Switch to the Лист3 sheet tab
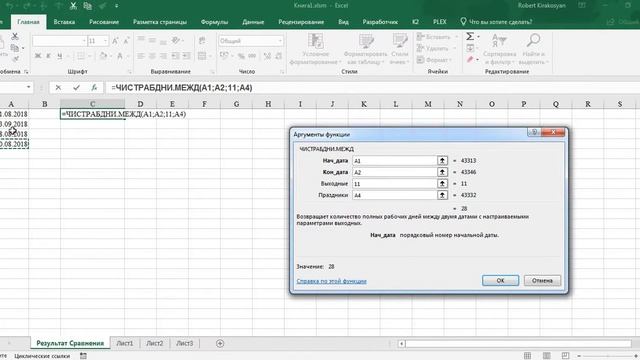640x360 pixels. (184, 344)
